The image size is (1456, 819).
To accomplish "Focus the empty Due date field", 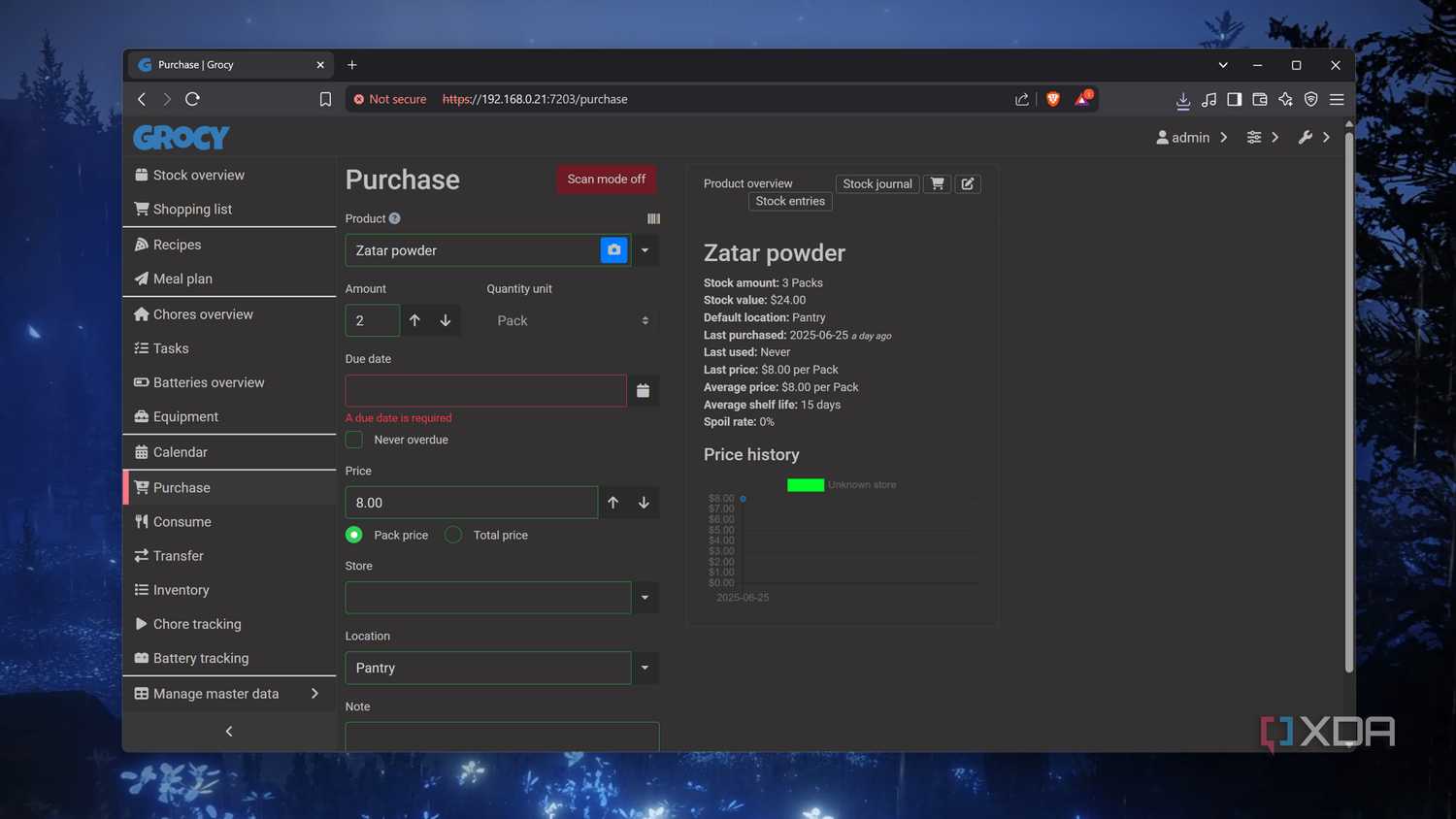I will click(485, 390).
